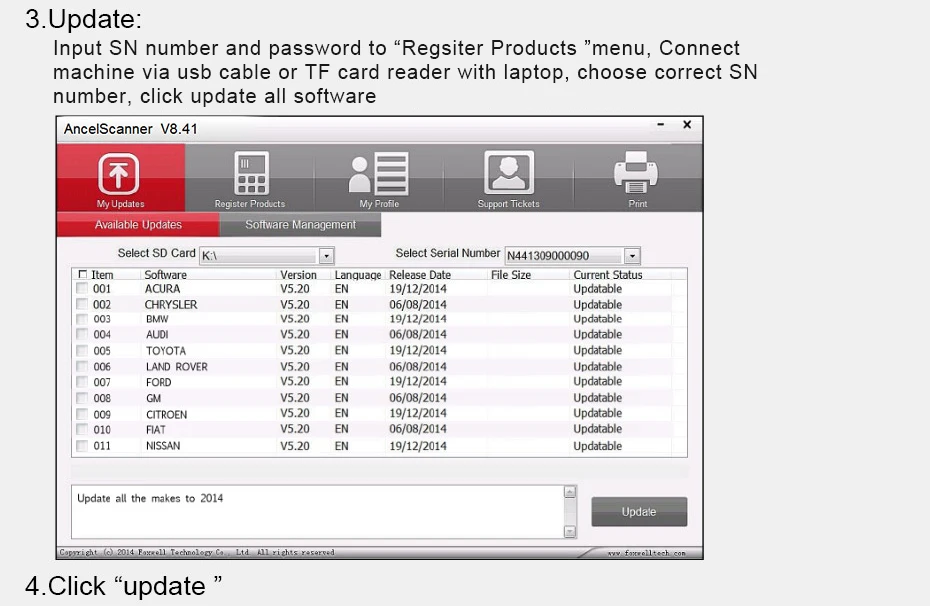Switch to the Available Updates tab
Screen dimensions: 930x606
(138, 225)
